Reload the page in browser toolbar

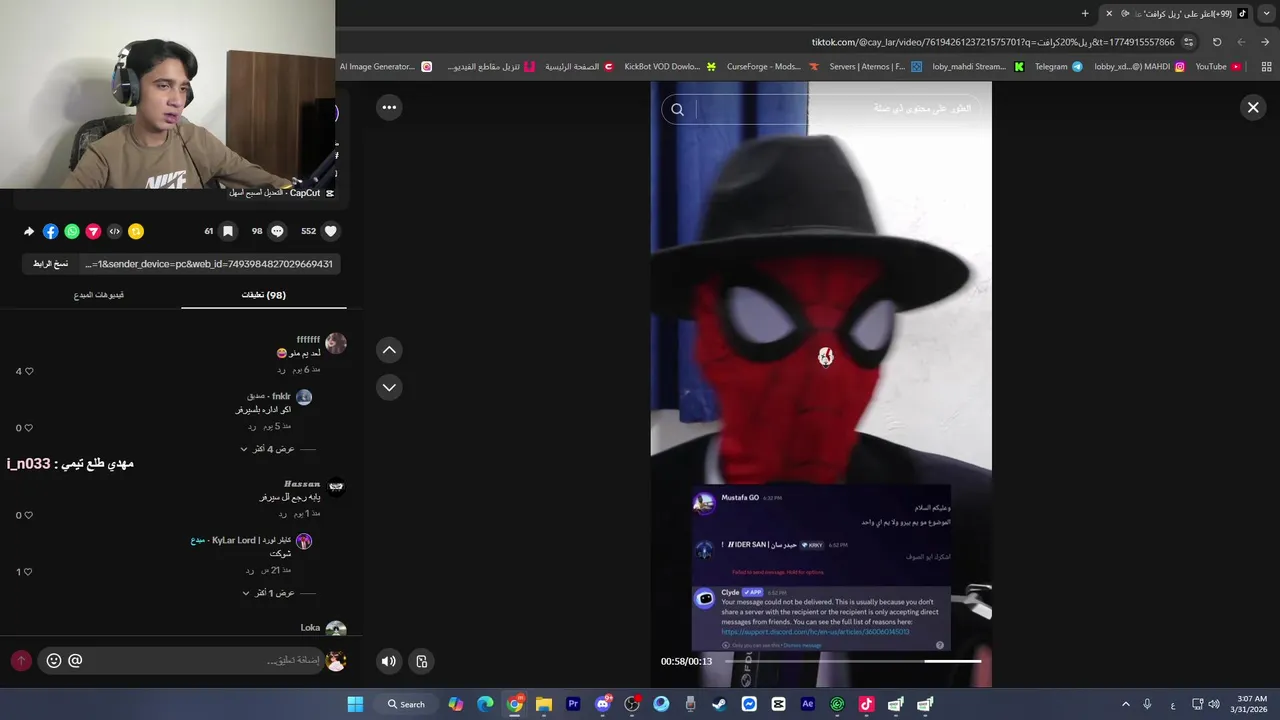pos(1217,42)
